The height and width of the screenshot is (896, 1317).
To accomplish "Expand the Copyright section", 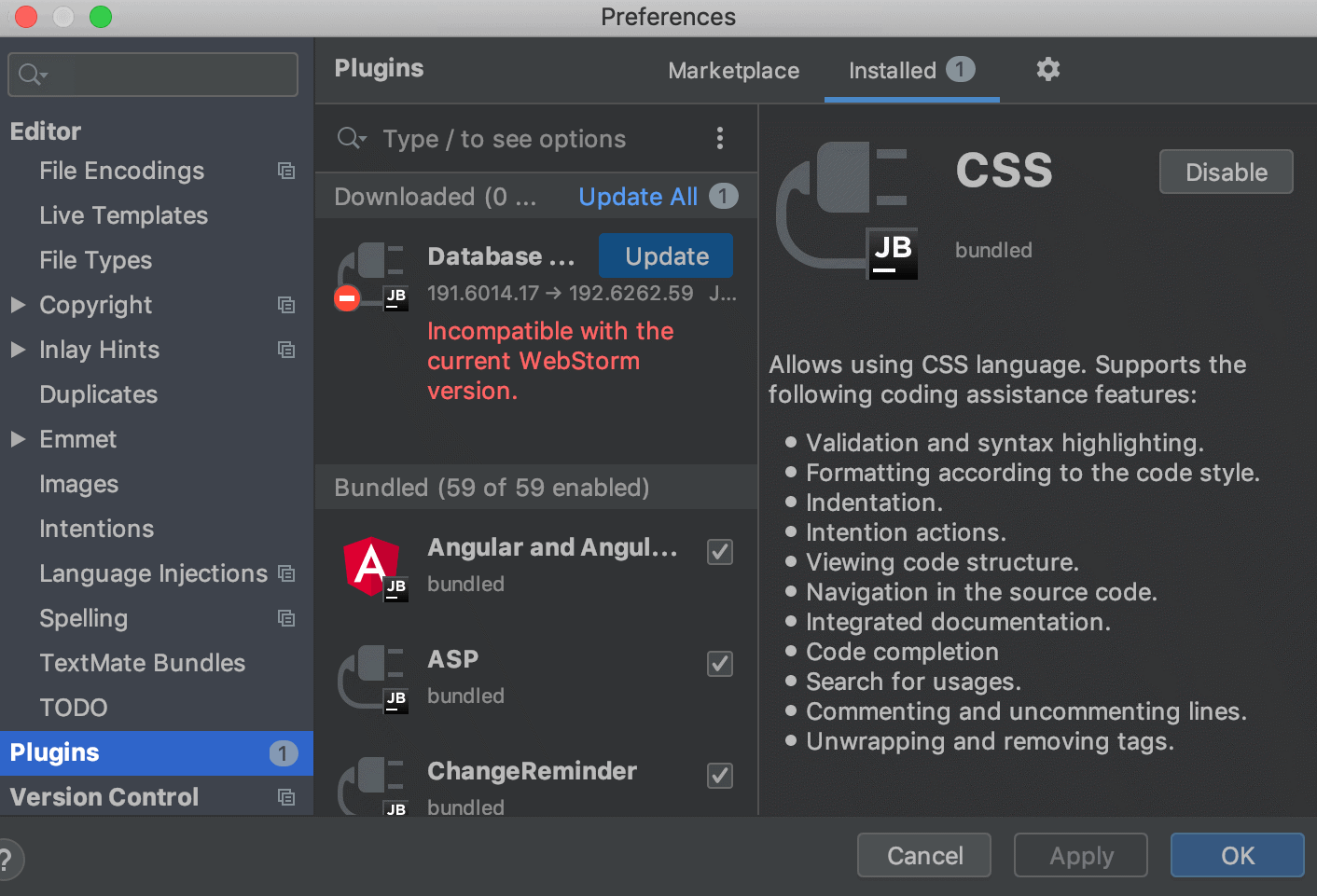I will click(19, 305).
